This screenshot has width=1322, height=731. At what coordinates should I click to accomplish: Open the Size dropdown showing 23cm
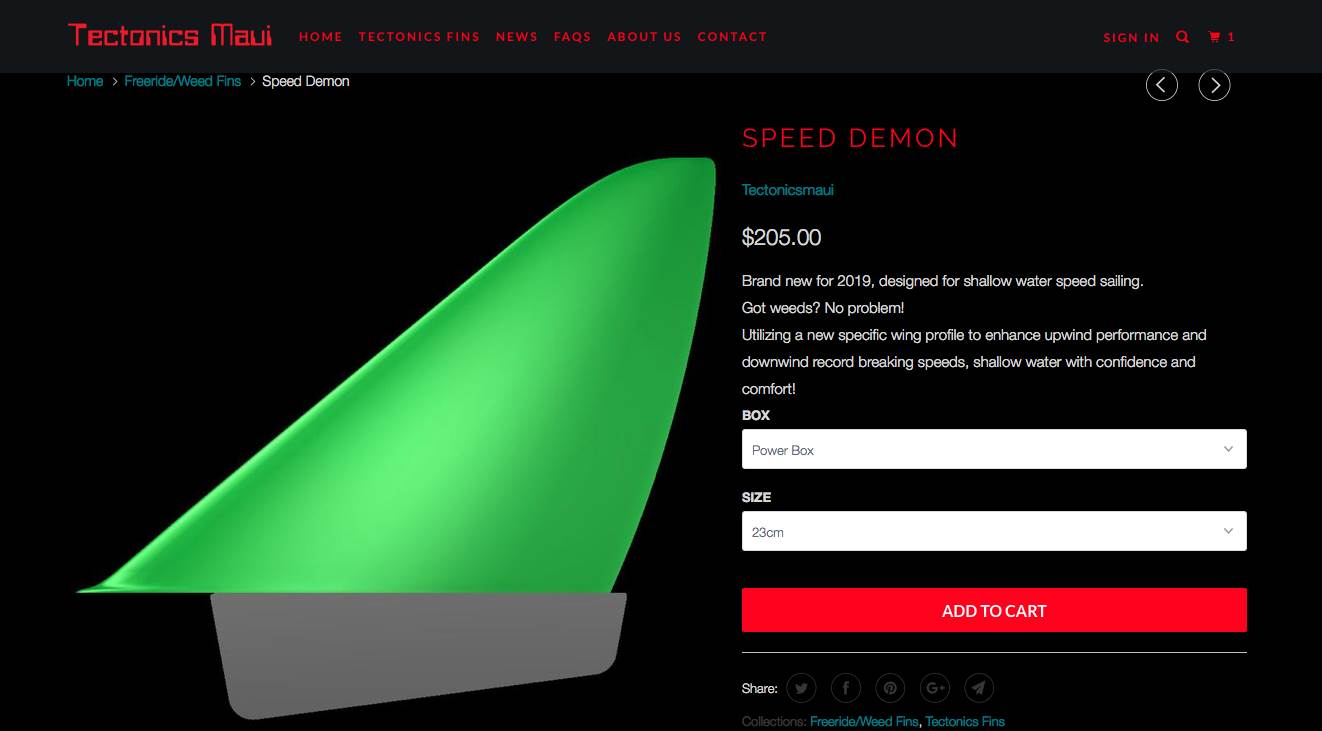tap(994, 531)
